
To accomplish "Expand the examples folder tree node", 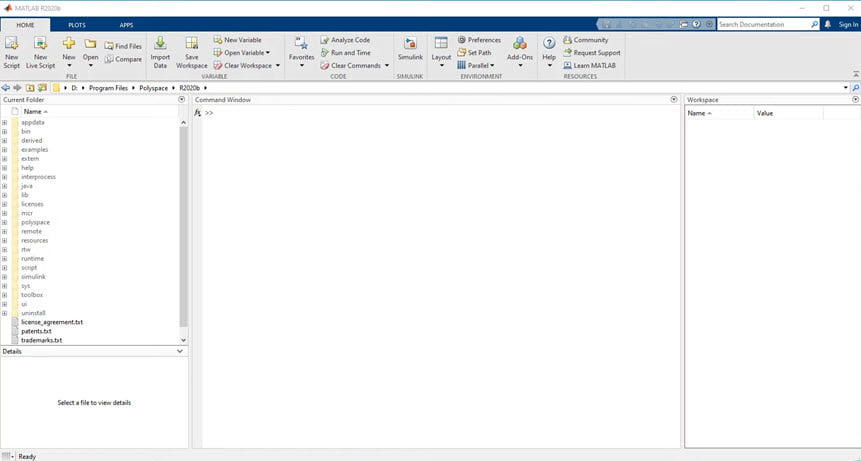I will tap(4, 150).
